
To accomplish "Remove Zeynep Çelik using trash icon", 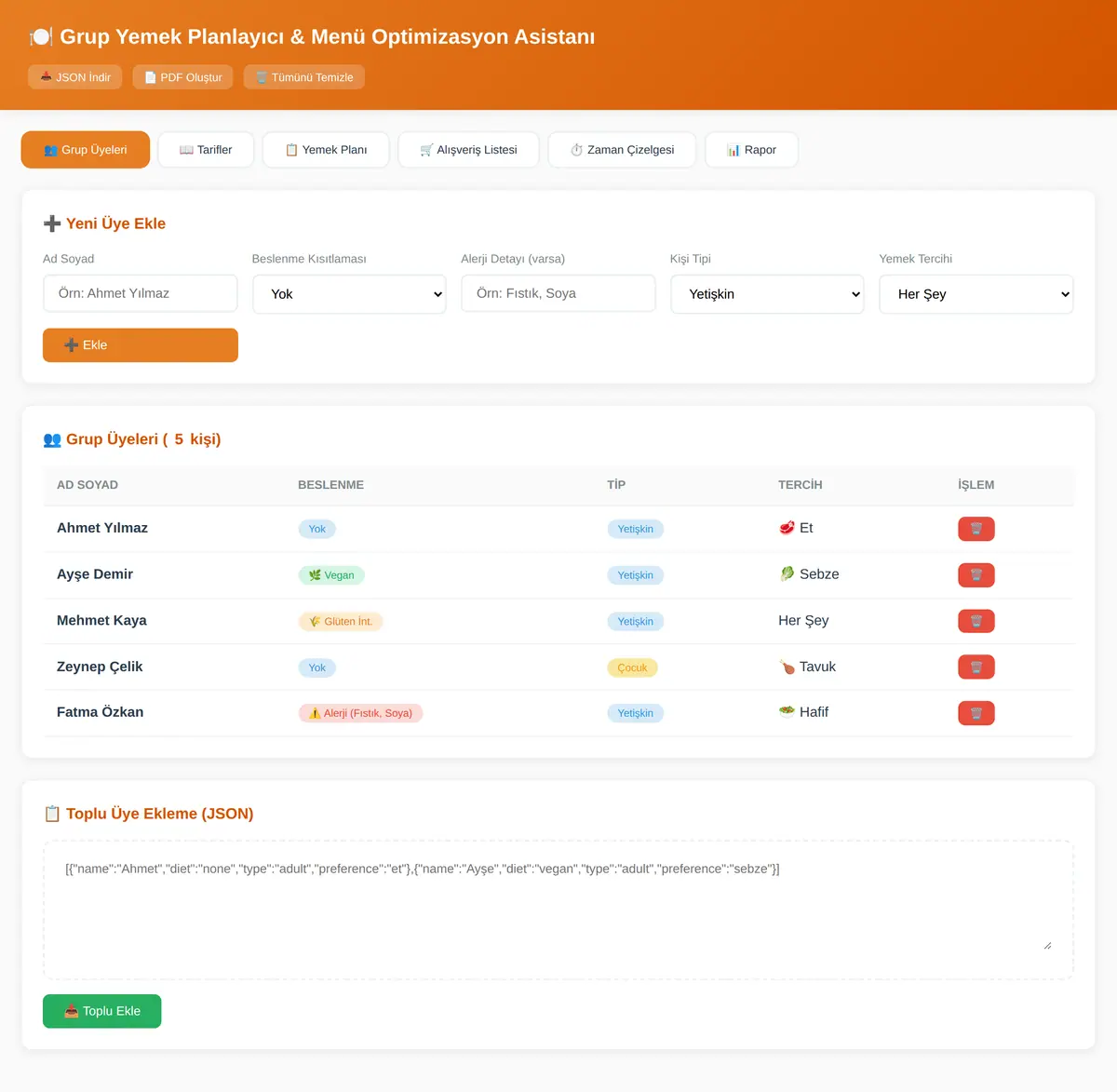I will coord(976,667).
